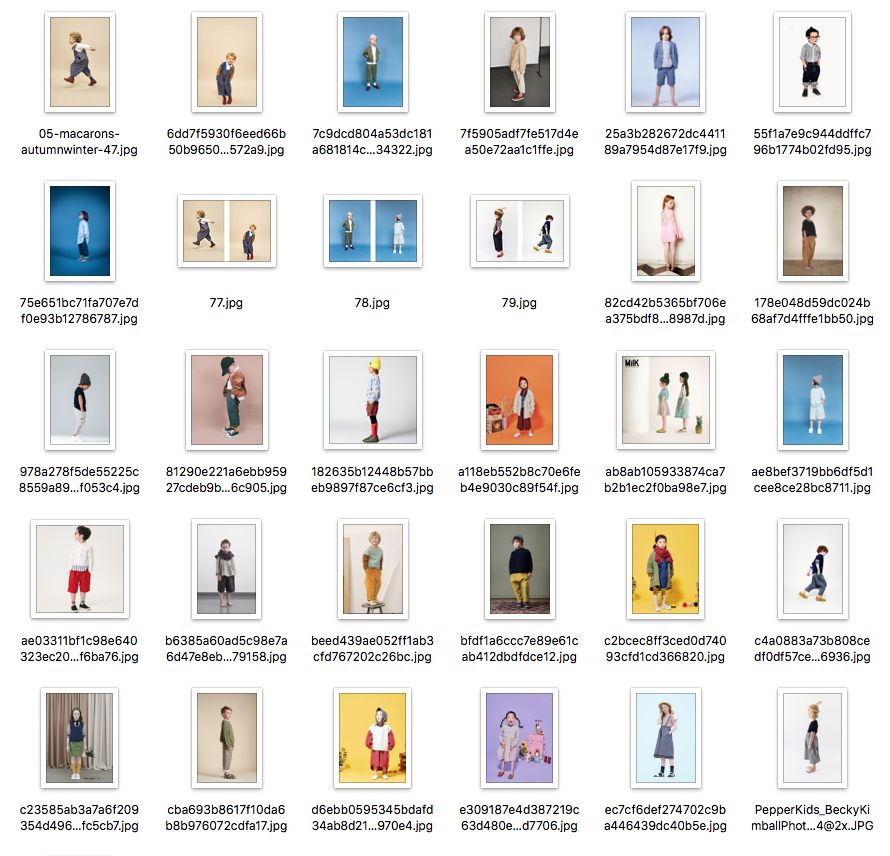890x856 pixels.
Task: Select the 77.jpg image thumbnail
Action: coord(226,231)
